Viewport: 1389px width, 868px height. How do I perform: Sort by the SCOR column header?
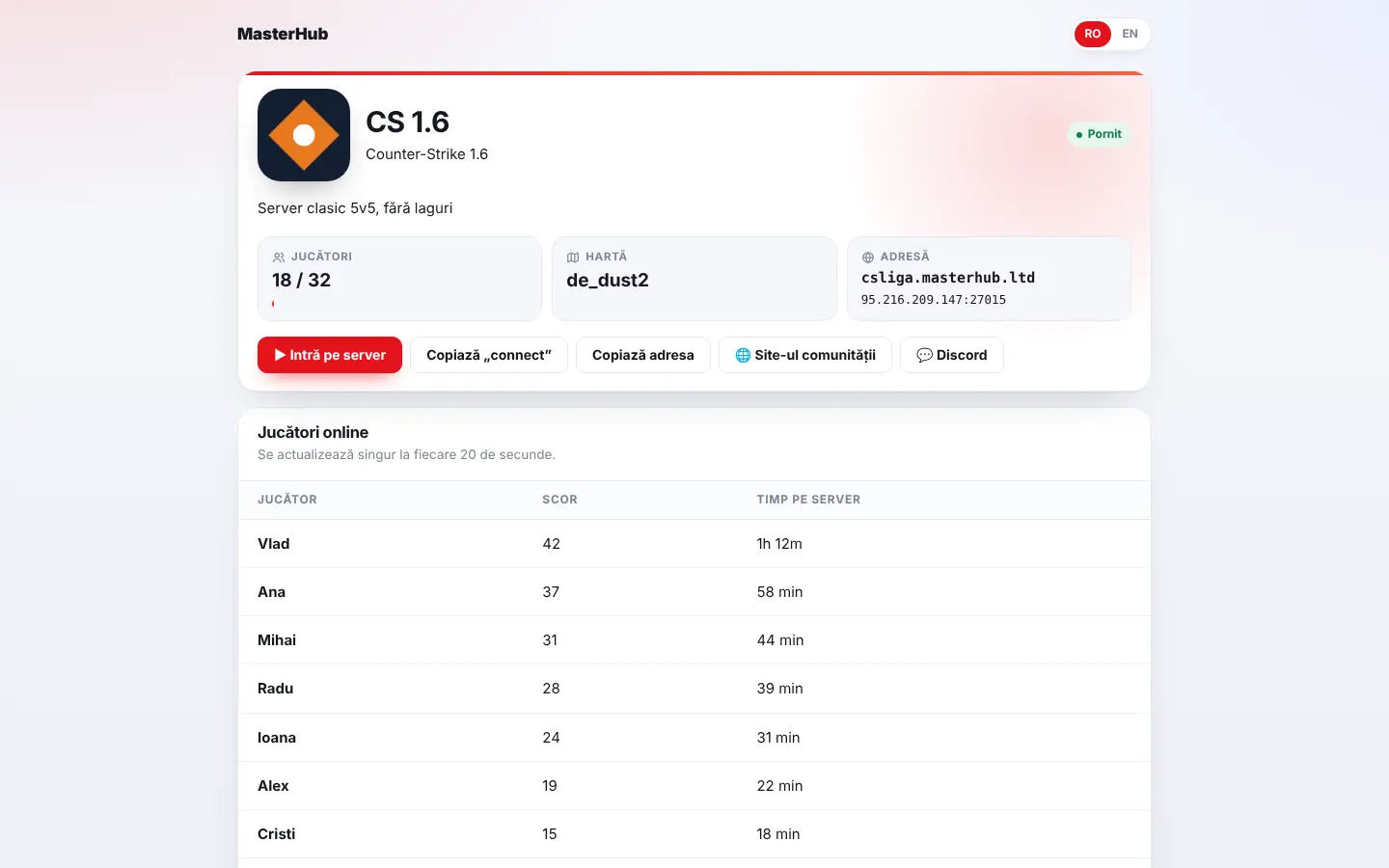pyautogui.click(x=559, y=500)
